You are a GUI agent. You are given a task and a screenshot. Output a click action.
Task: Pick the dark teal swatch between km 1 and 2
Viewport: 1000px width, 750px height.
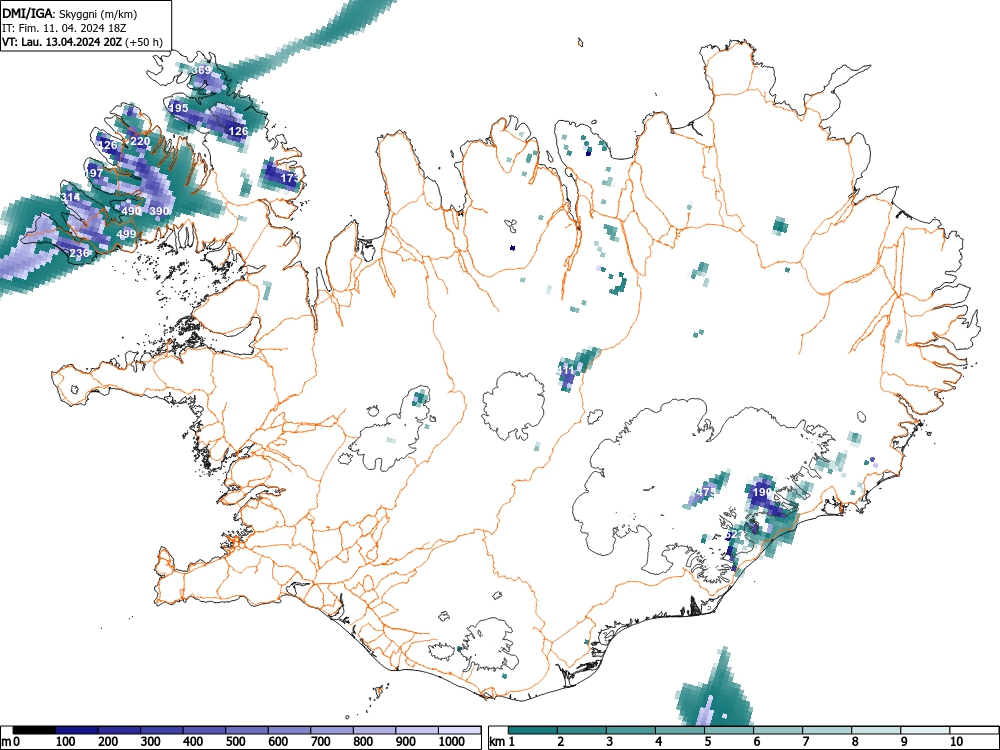pyautogui.click(x=533, y=730)
